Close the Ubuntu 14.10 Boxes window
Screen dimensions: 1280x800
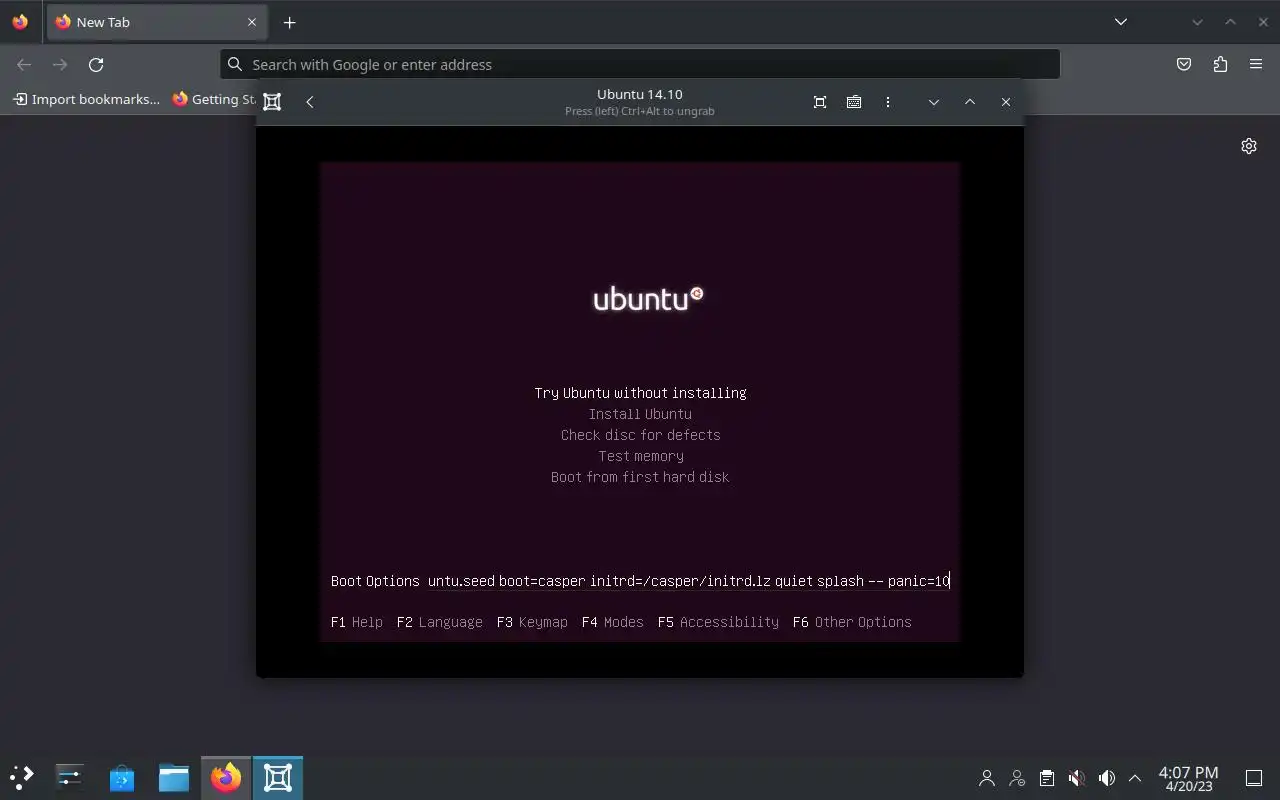click(x=1006, y=102)
